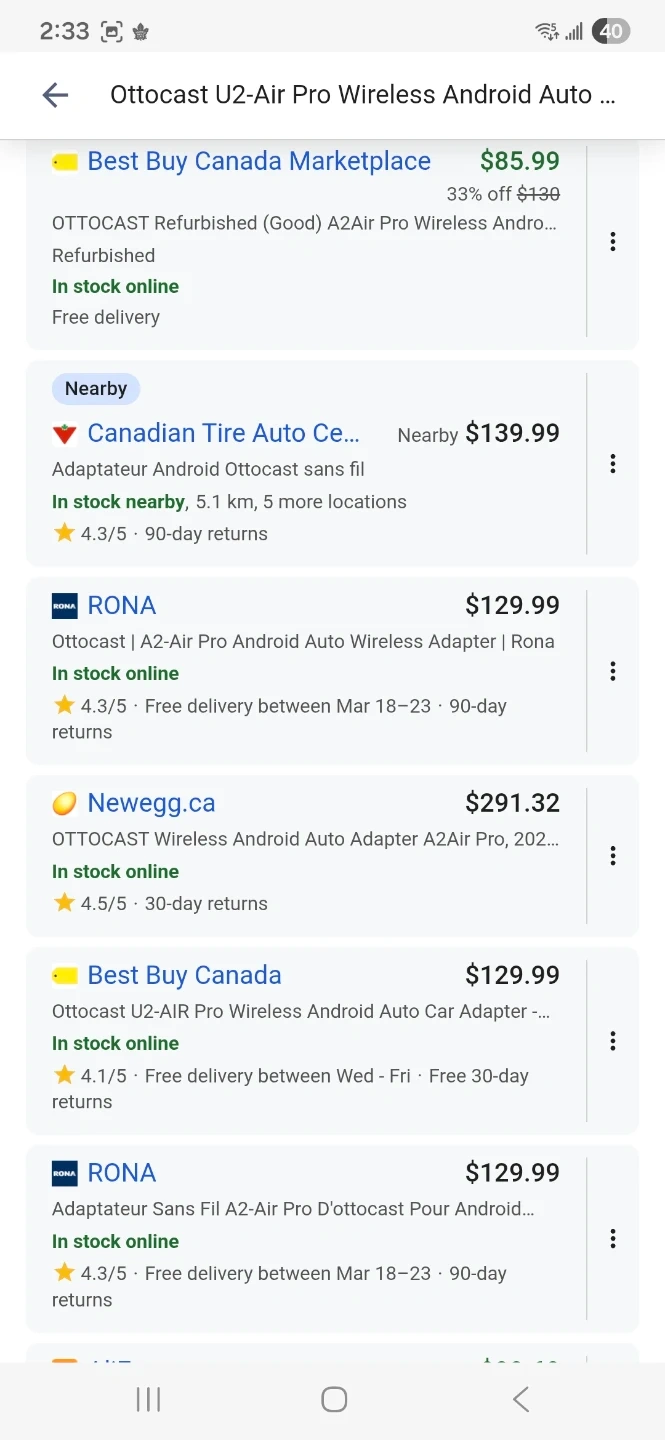
Task: Tap the Canadian Tire triangle logo
Action: 65,434
